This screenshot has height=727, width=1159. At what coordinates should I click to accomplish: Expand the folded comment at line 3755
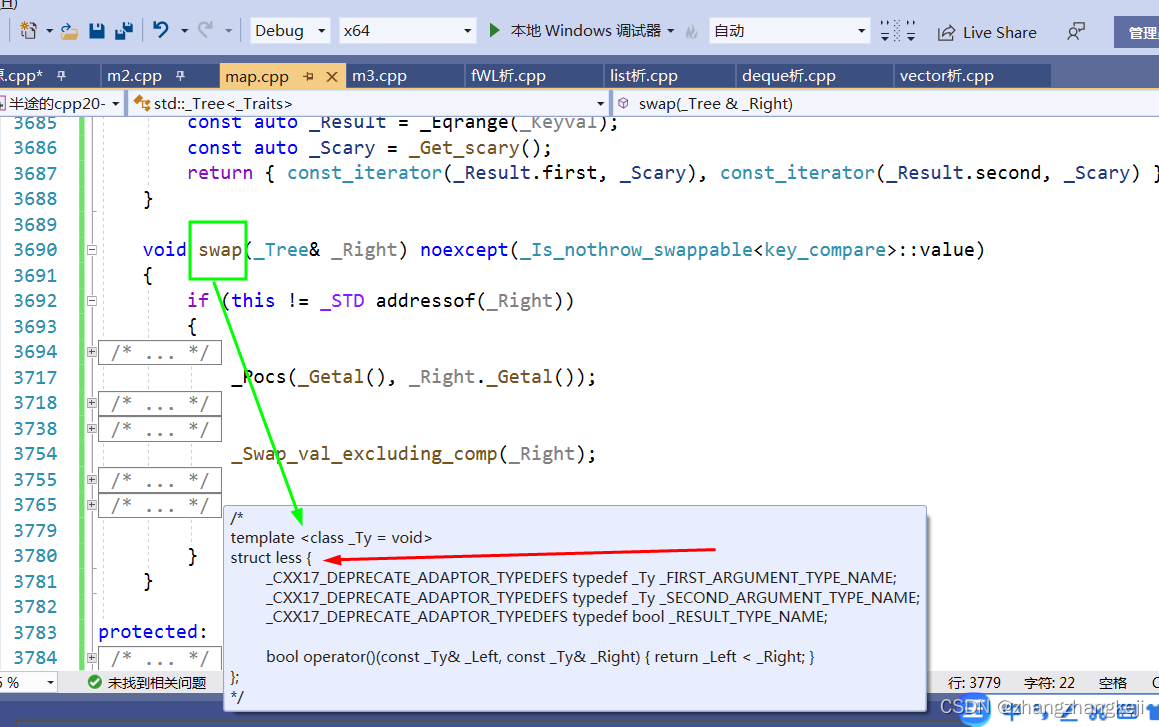92,479
